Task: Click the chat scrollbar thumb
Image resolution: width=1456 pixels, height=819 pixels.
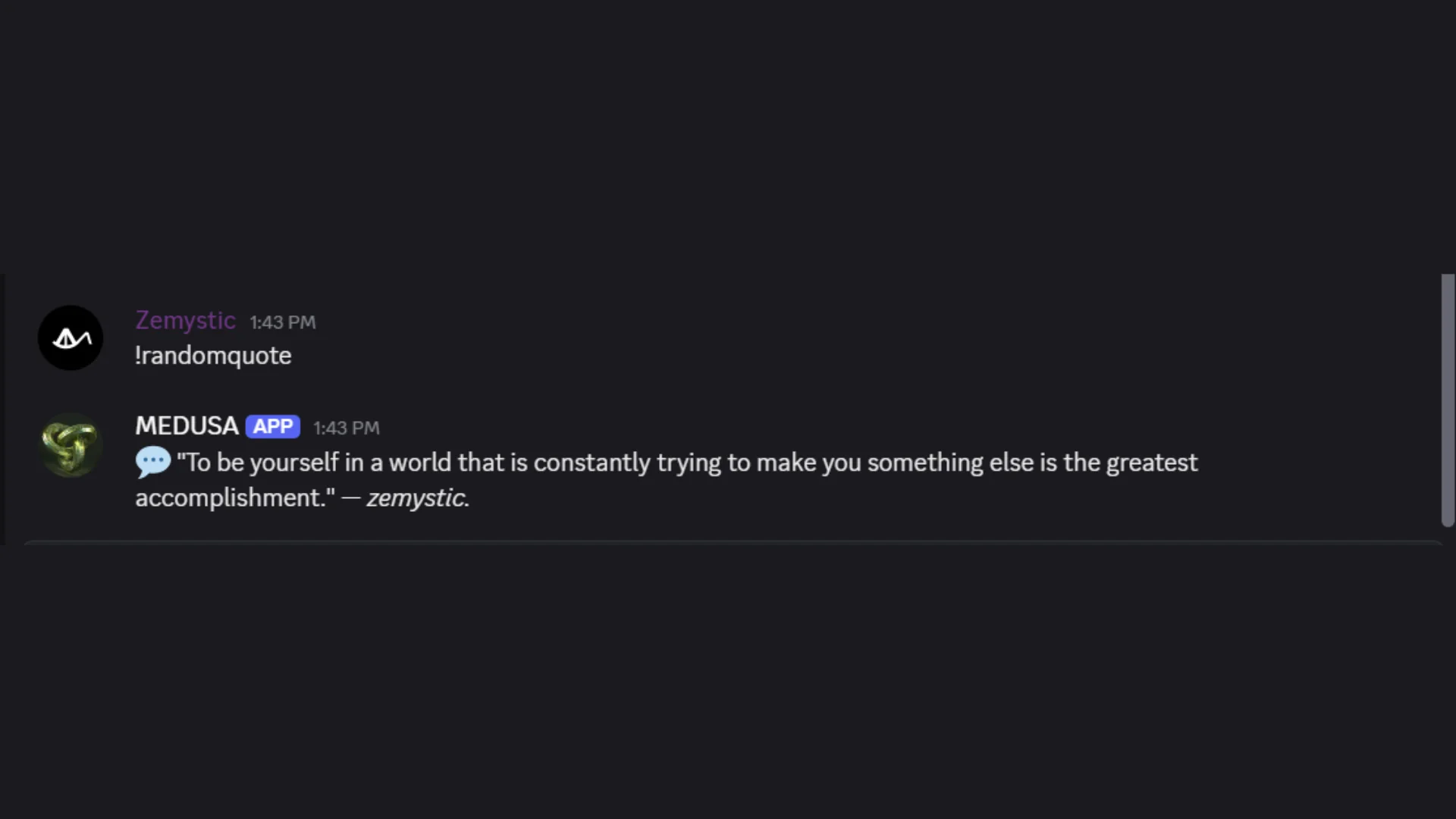Action: pyautogui.click(x=1448, y=400)
